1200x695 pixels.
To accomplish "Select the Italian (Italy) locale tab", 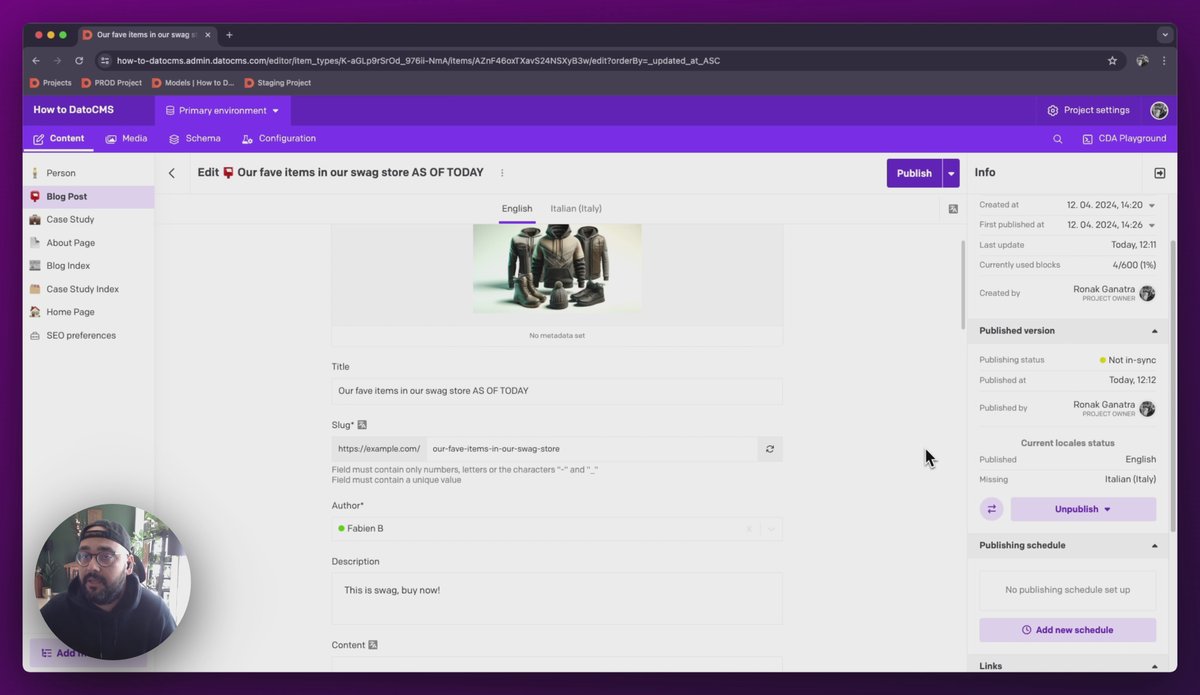I will [576, 209].
